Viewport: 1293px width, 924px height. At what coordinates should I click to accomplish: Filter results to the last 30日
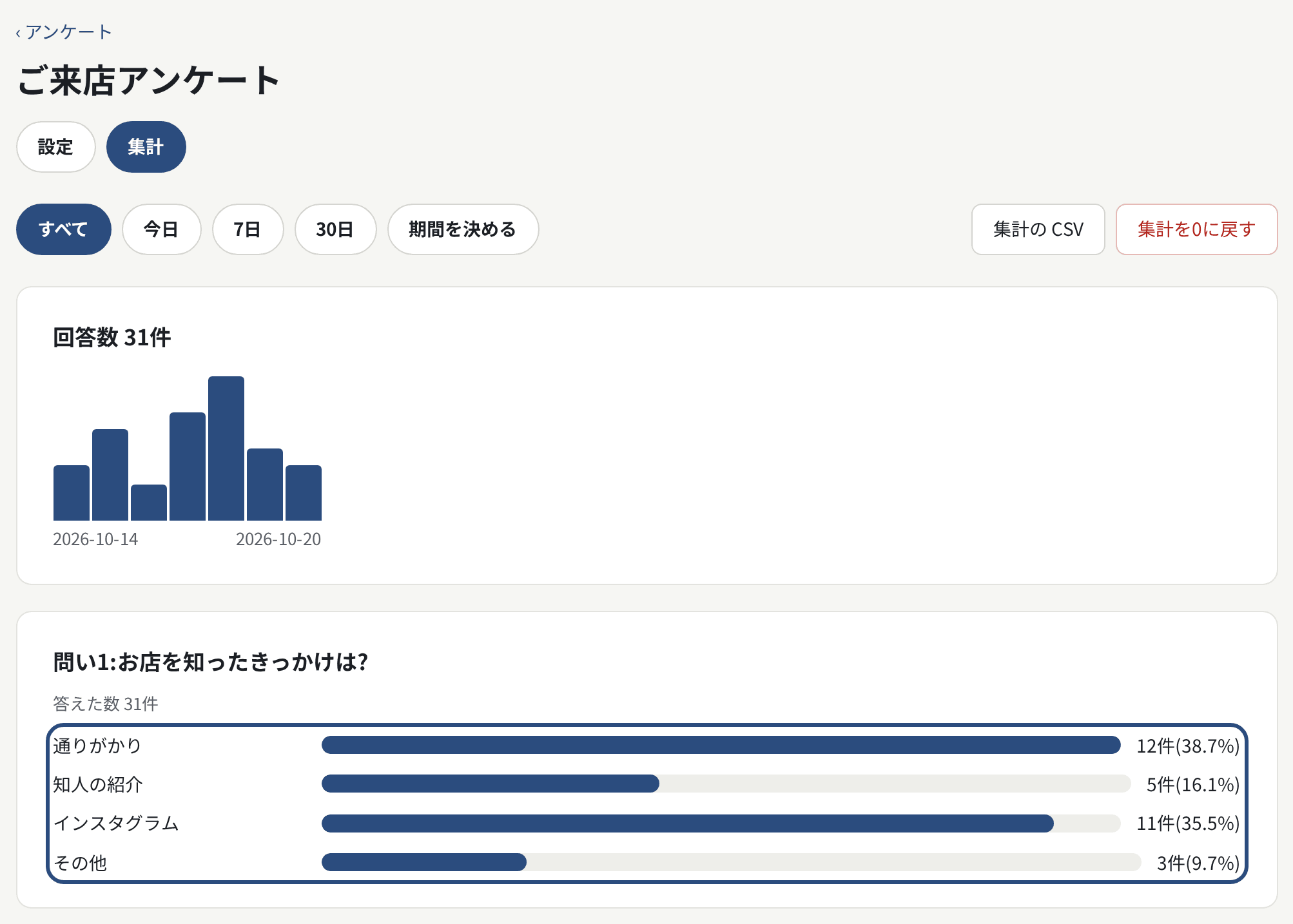tap(336, 229)
